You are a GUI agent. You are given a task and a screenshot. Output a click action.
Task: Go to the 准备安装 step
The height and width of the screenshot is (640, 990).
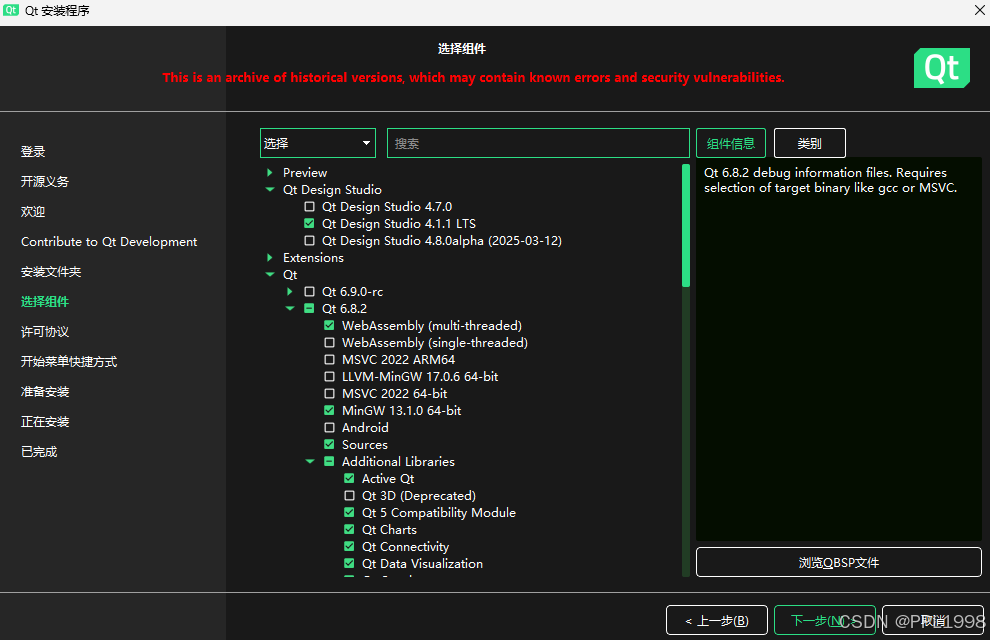point(45,391)
